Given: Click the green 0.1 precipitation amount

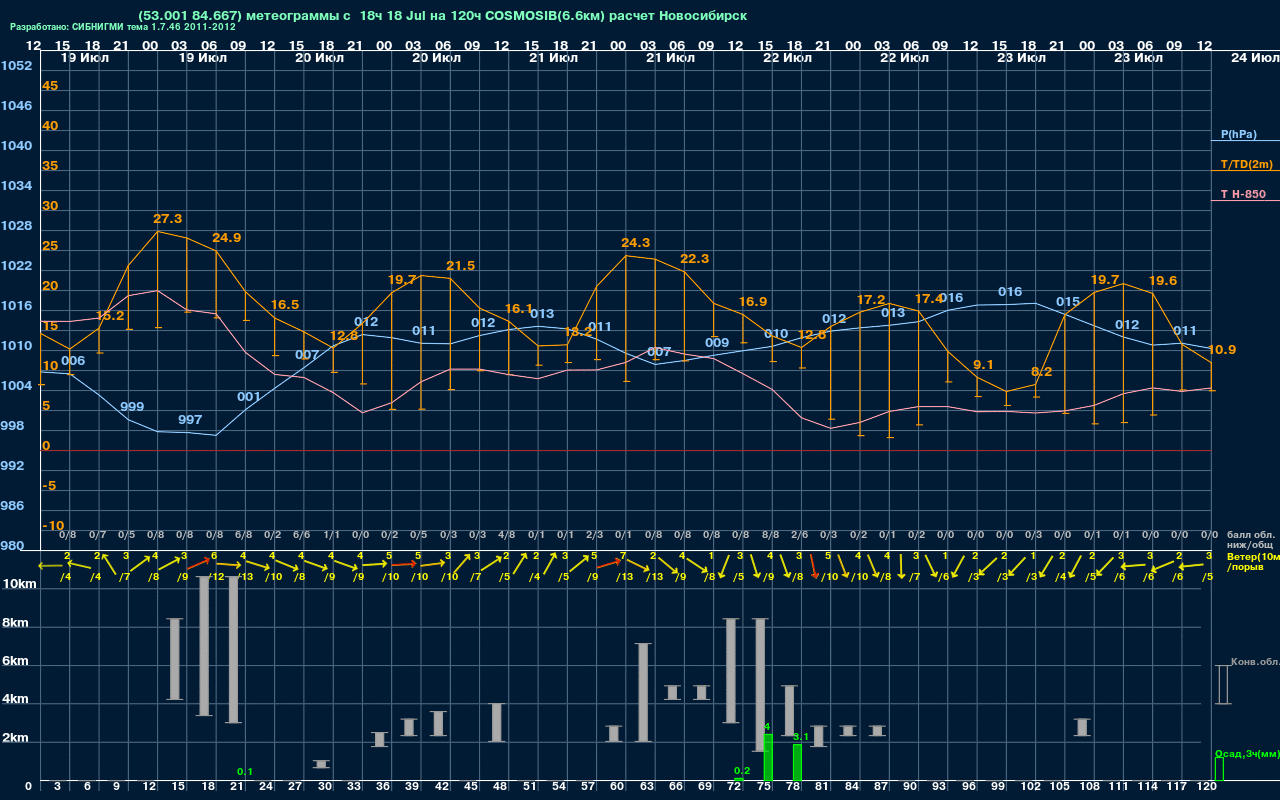Looking at the screenshot, I should pyautogui.click(x=245, y=771).
